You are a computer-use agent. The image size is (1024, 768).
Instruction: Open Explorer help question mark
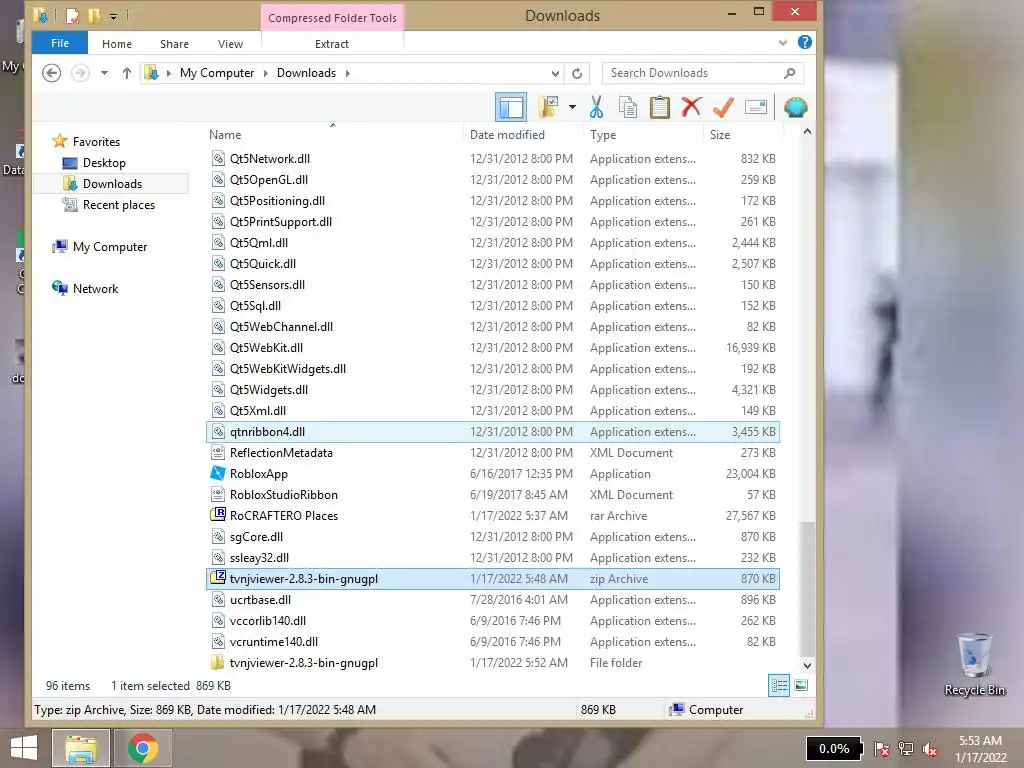[805, 42]
